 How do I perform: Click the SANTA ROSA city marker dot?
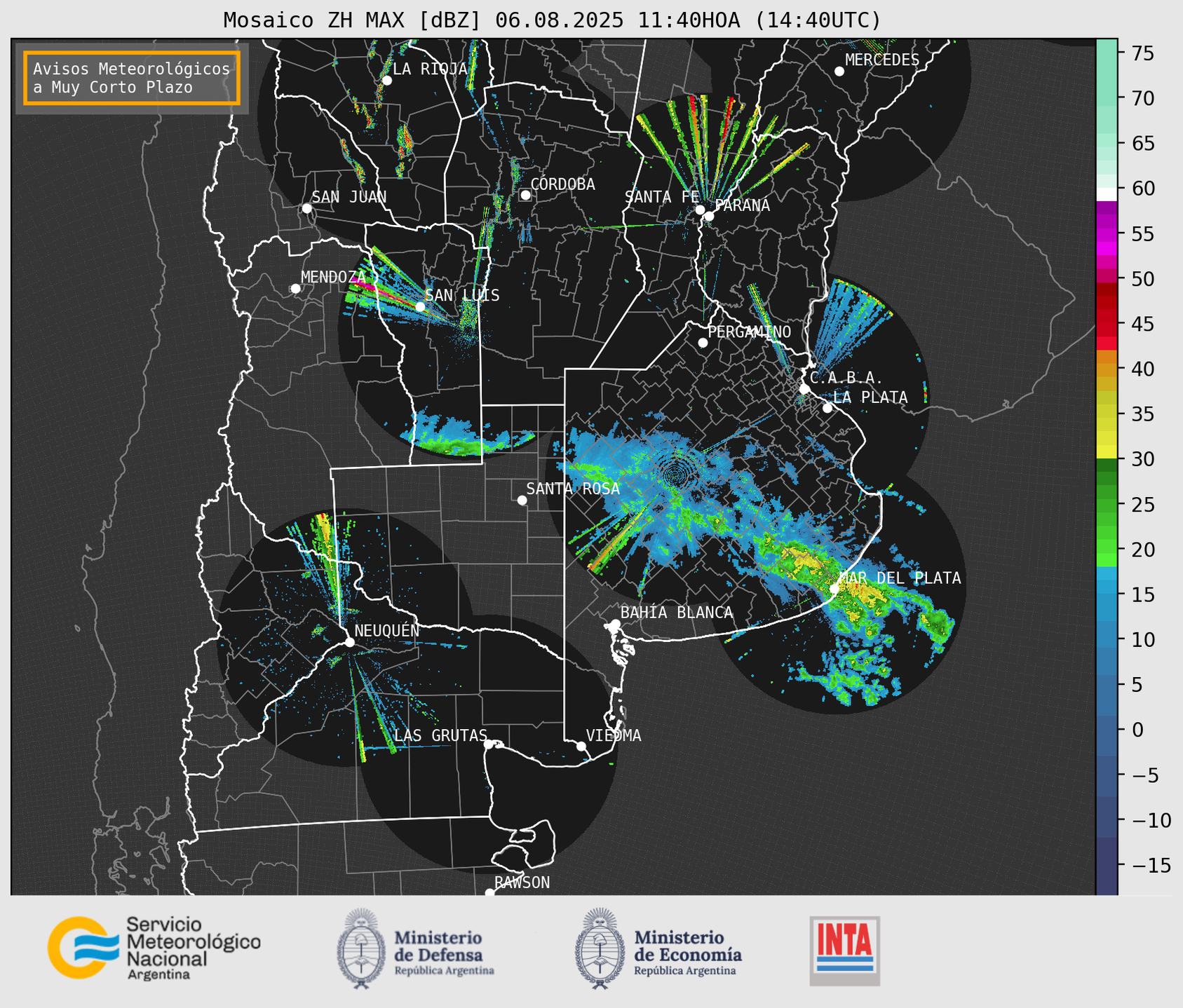pos(522,500)
